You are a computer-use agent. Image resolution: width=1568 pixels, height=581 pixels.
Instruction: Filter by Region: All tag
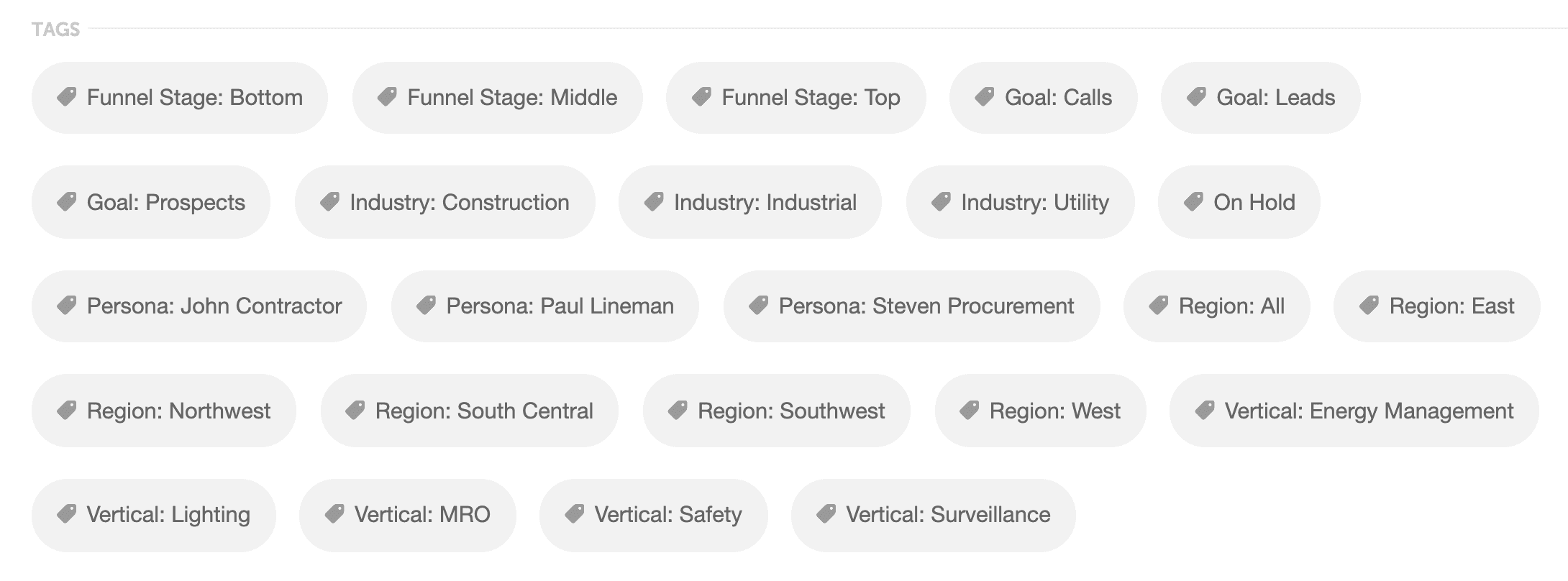[1216, 306]
